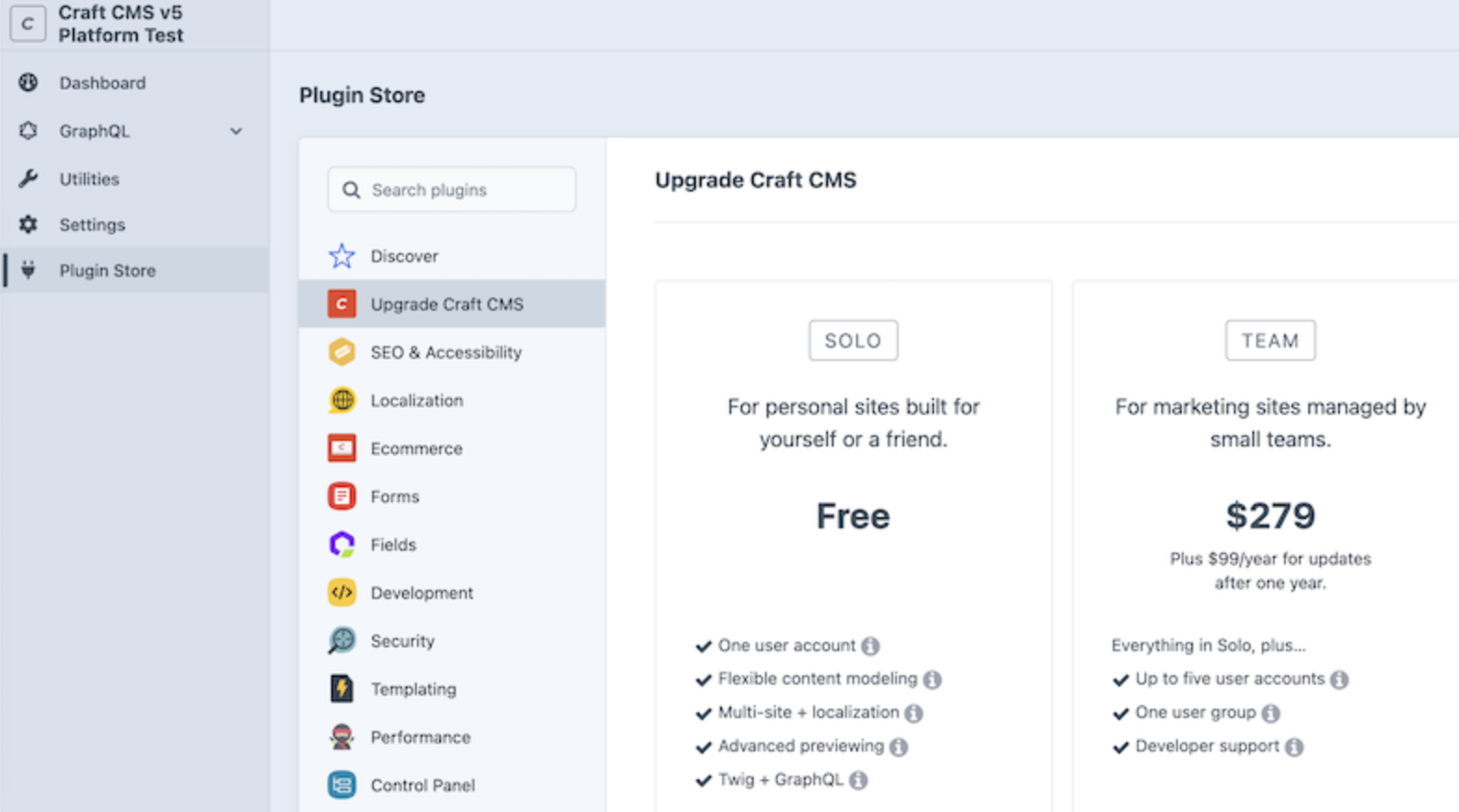The width and height of the screenshot is (1459, 812).
Task: Open the Localization category
Action: click(x=452, y=400)
